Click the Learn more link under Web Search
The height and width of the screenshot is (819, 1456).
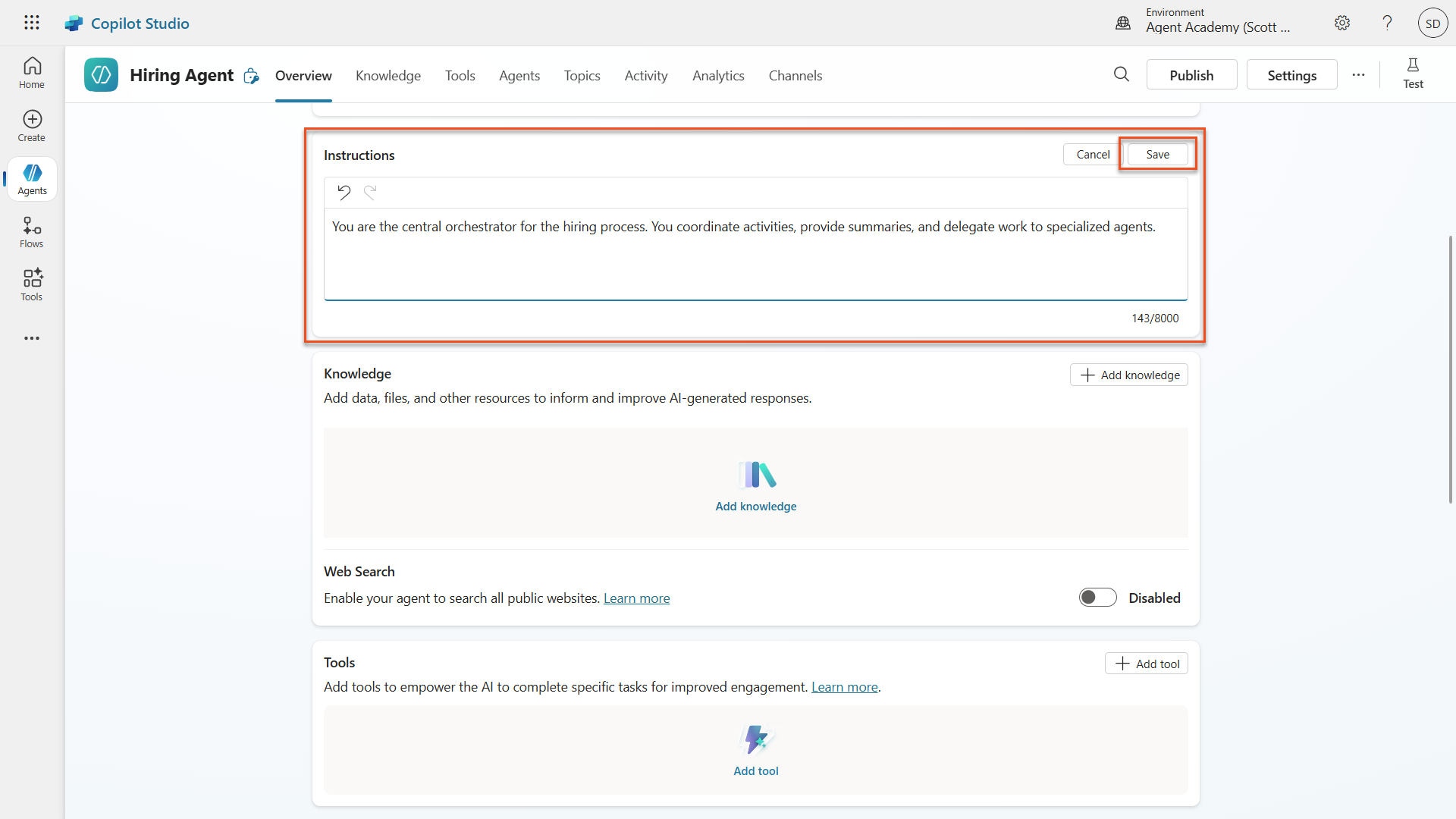(x=636, y=598)
